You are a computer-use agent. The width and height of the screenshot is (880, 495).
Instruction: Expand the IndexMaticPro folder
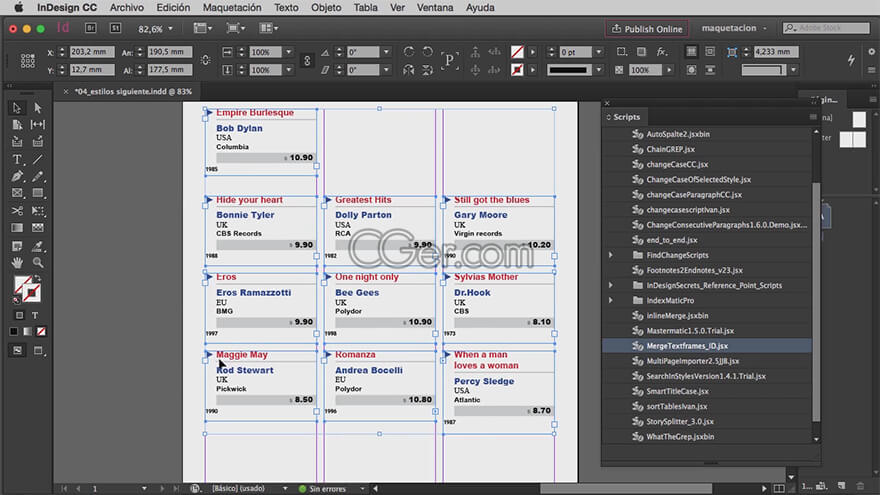(x=611, y=300)
